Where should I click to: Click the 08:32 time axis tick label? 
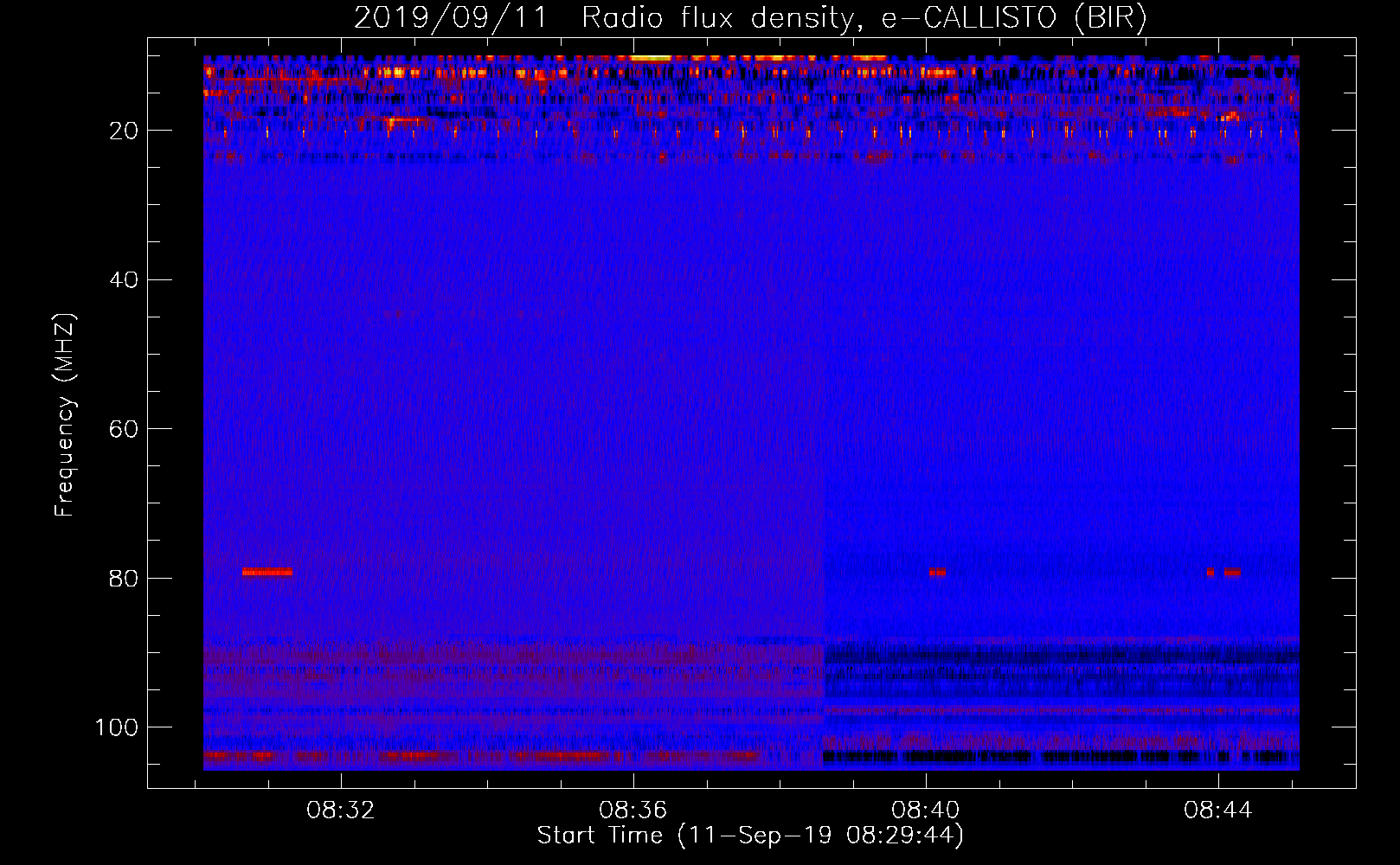(341, 811)
